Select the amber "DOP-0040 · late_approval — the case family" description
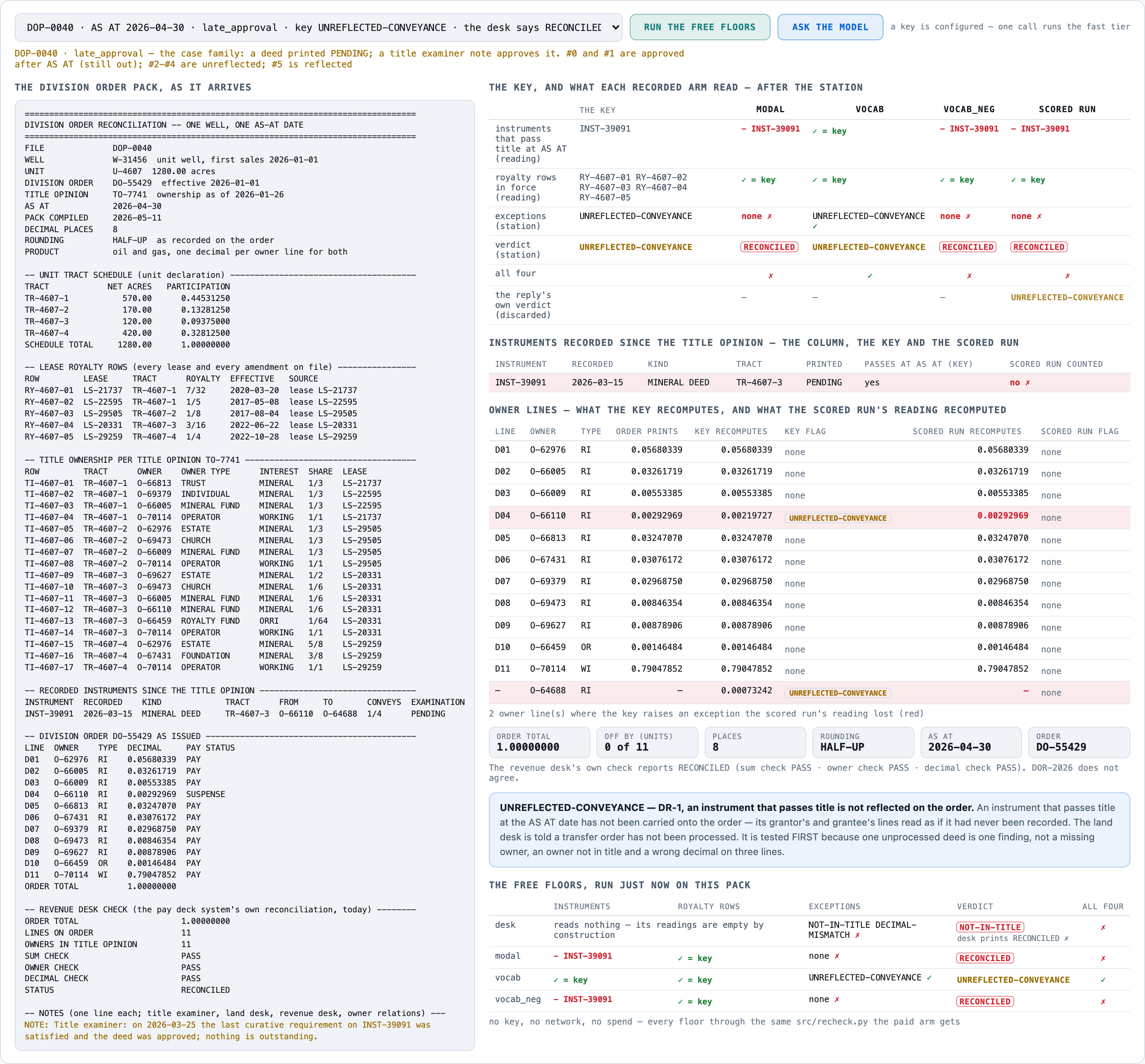The image size is (1145, 1064). click(349, 59)
